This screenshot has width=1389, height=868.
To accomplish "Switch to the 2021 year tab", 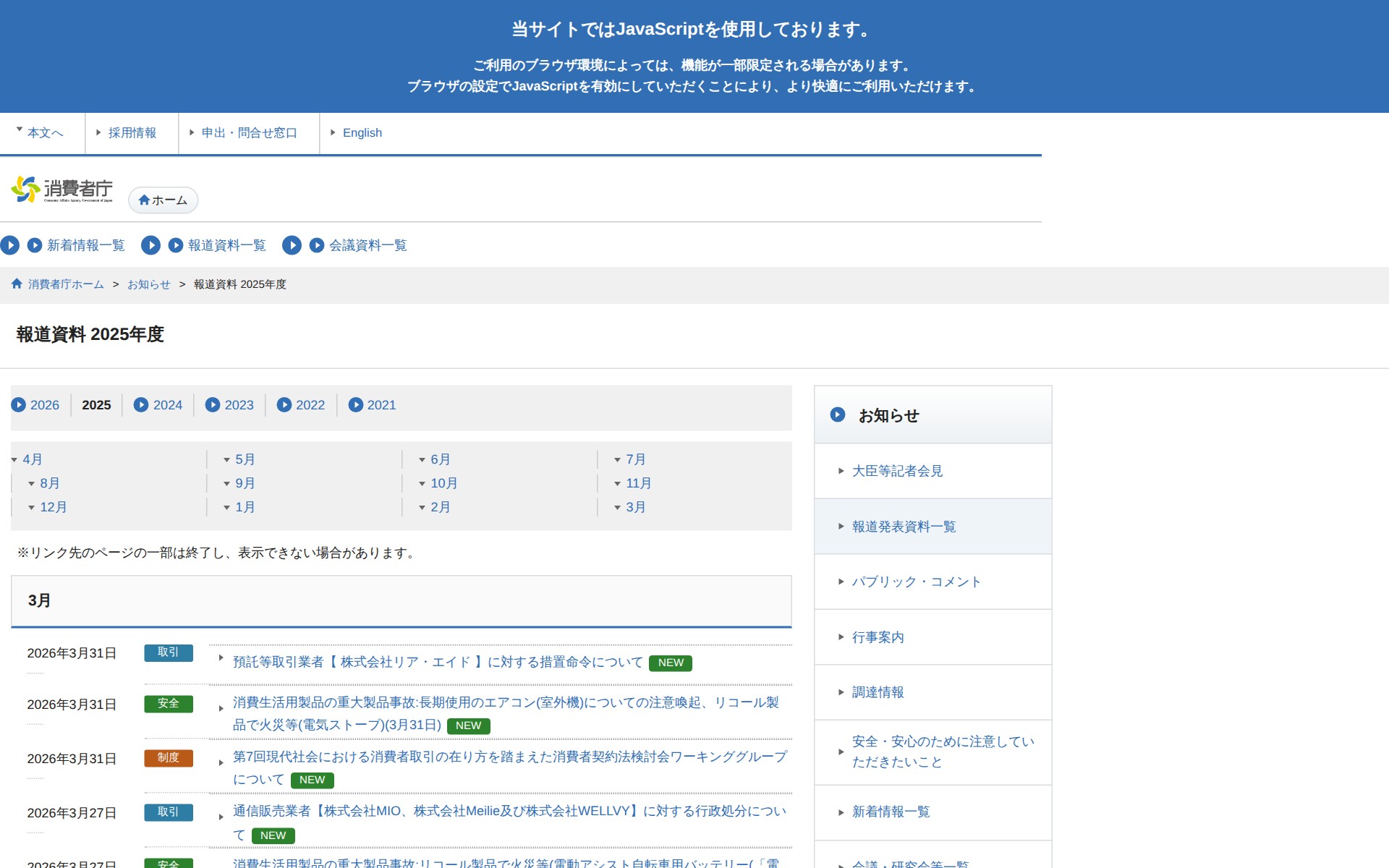I will coord(382,405).
